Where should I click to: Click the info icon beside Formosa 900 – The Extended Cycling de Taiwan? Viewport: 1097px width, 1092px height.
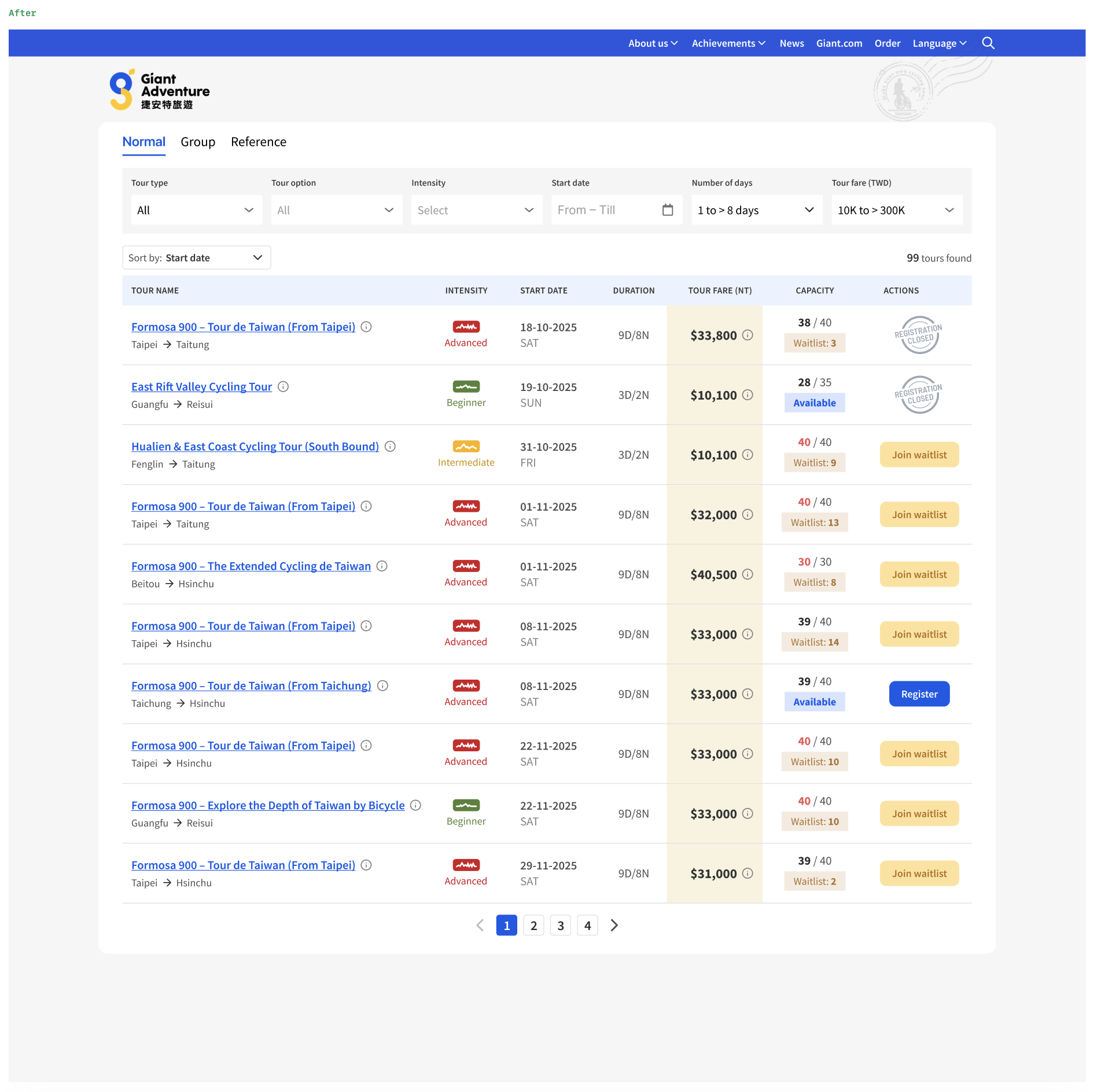pyautogui.click(x=382, y=566)
